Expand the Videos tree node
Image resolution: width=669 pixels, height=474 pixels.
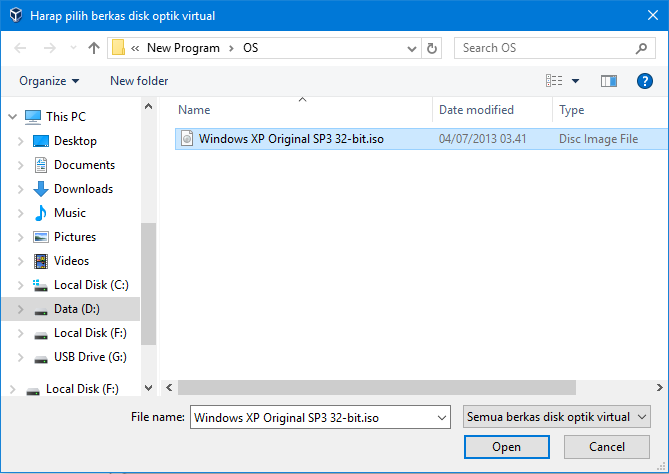[20, 261]
